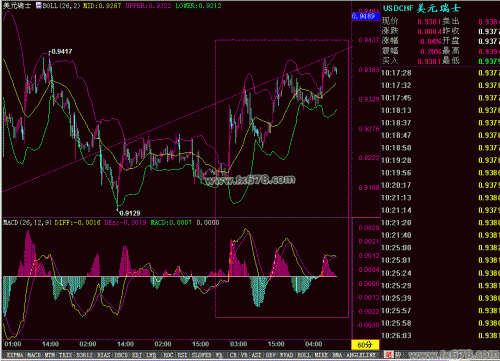Click the red square icon in bottom bar
This screenshot has height=361, width=500.
388,355
